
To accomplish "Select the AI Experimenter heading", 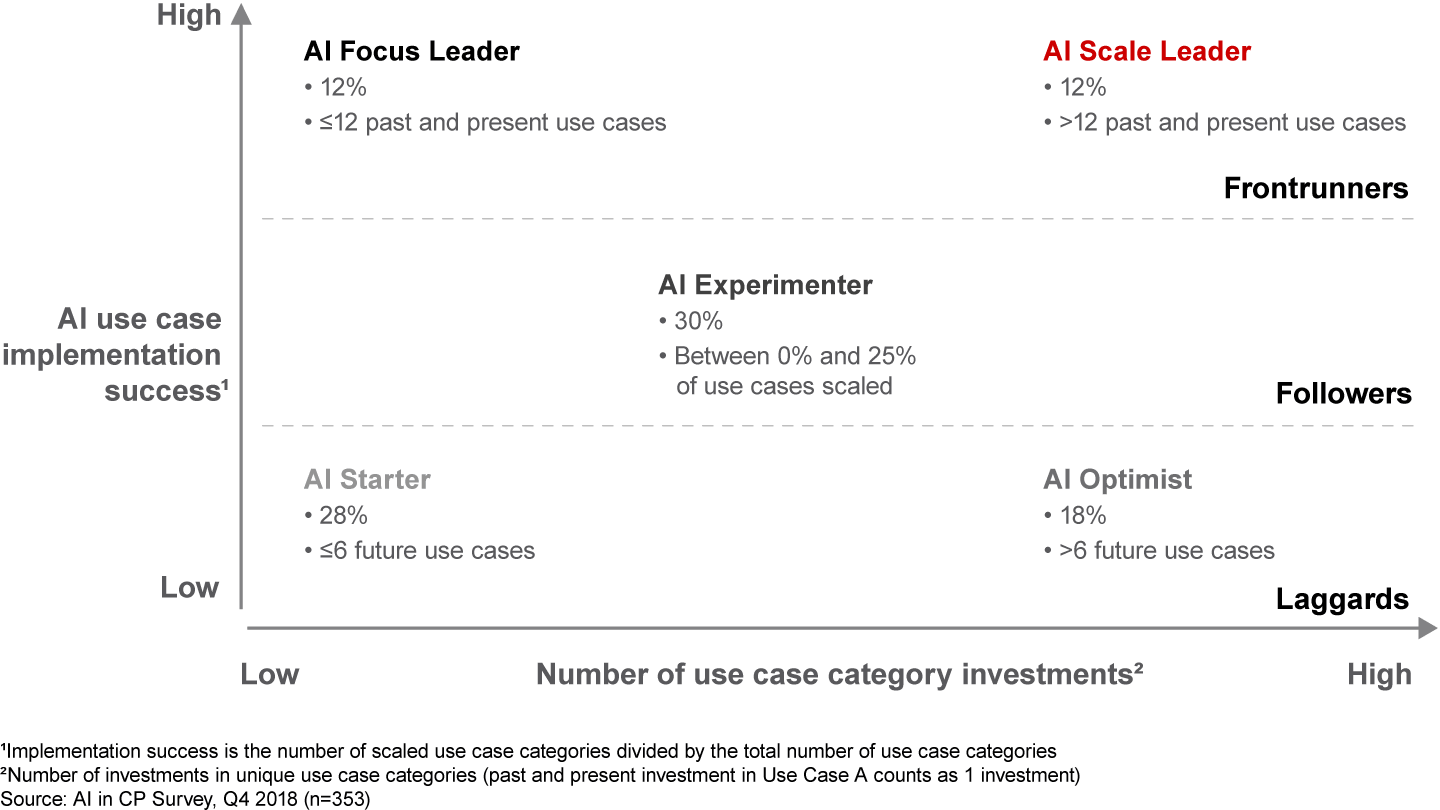I will pos(765,285).
